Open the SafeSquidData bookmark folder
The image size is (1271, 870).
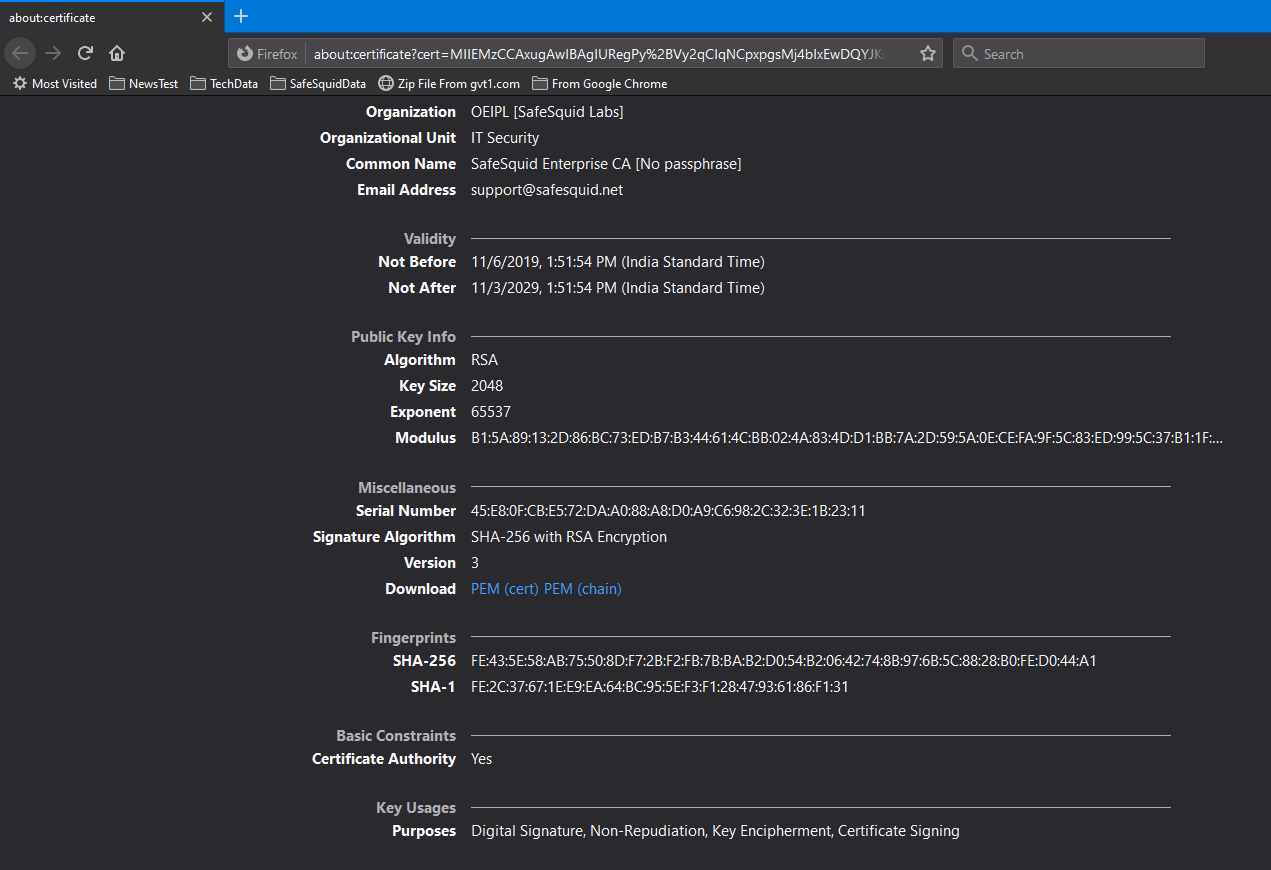(318, 84)
